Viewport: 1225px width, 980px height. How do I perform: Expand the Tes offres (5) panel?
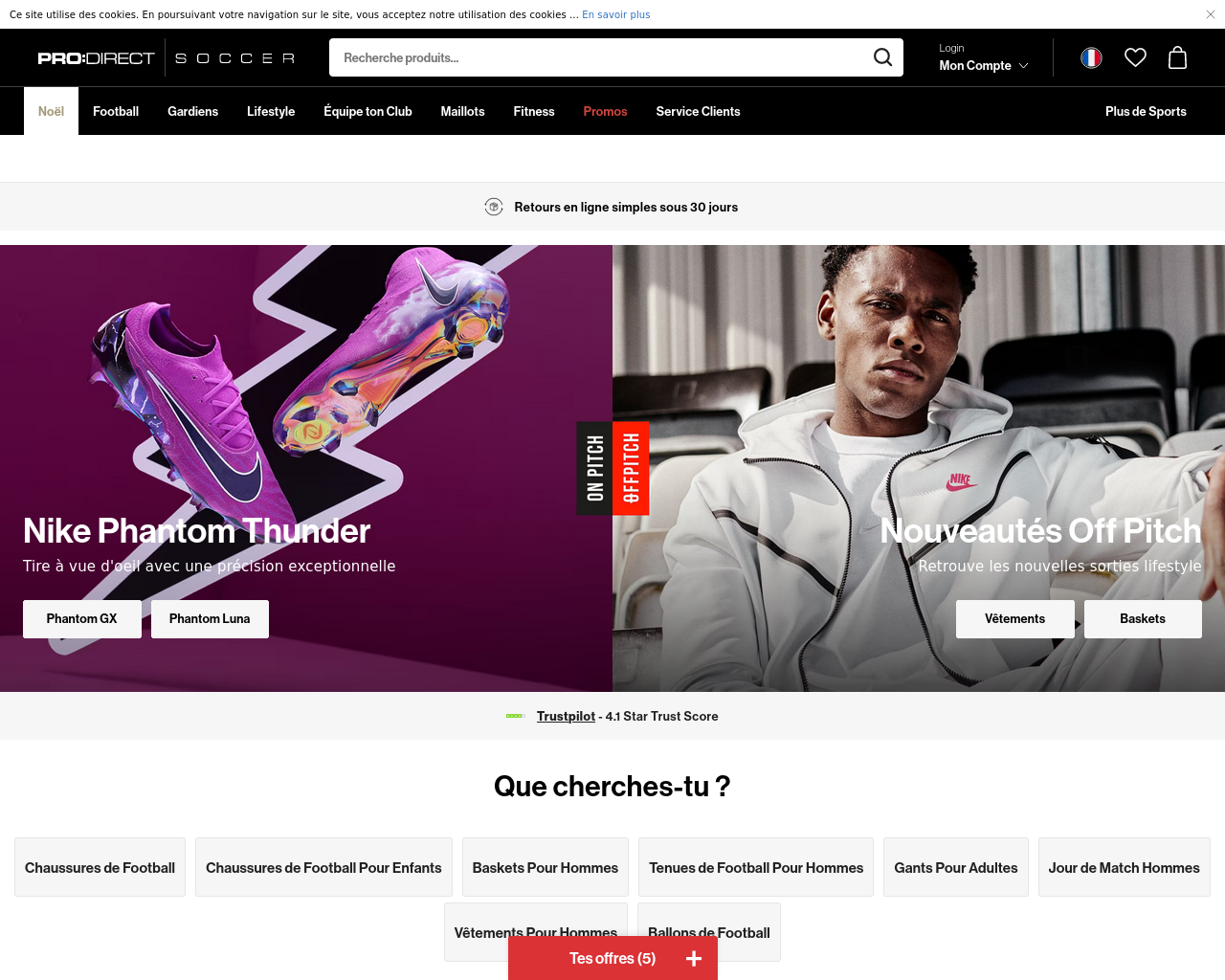click(x=612, y=958)
